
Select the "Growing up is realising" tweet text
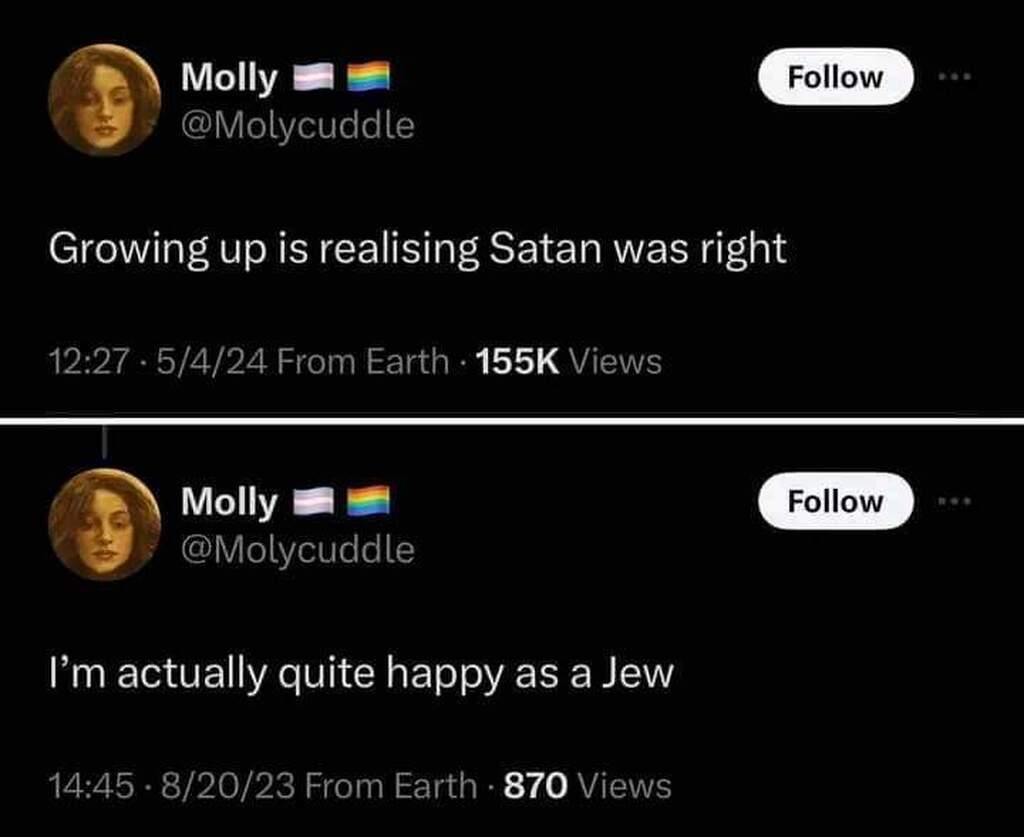[419, 249]
